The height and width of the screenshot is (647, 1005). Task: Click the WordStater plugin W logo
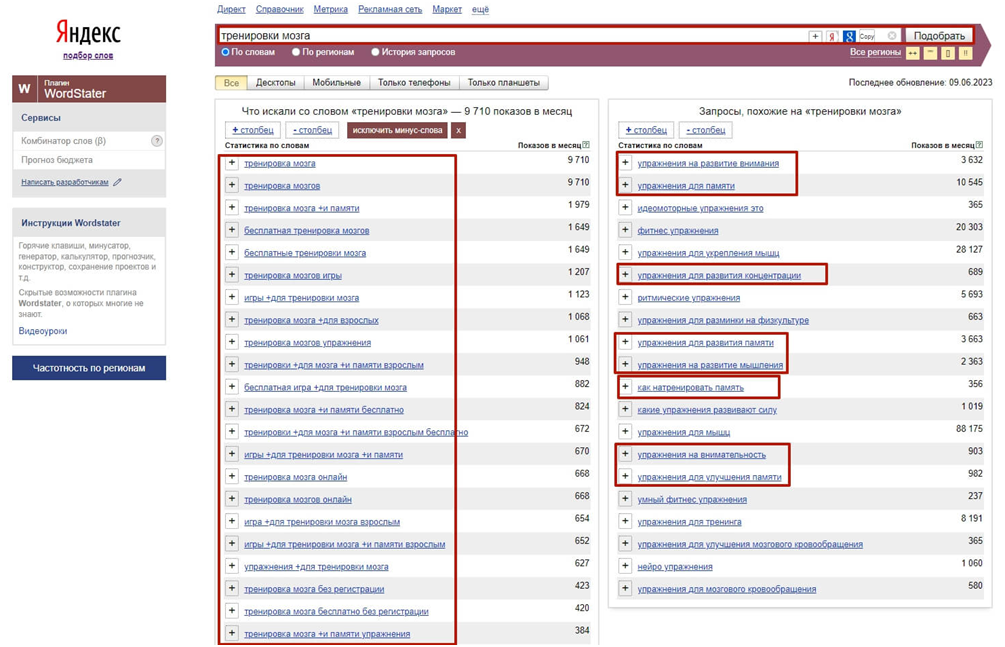coord(25,89)
